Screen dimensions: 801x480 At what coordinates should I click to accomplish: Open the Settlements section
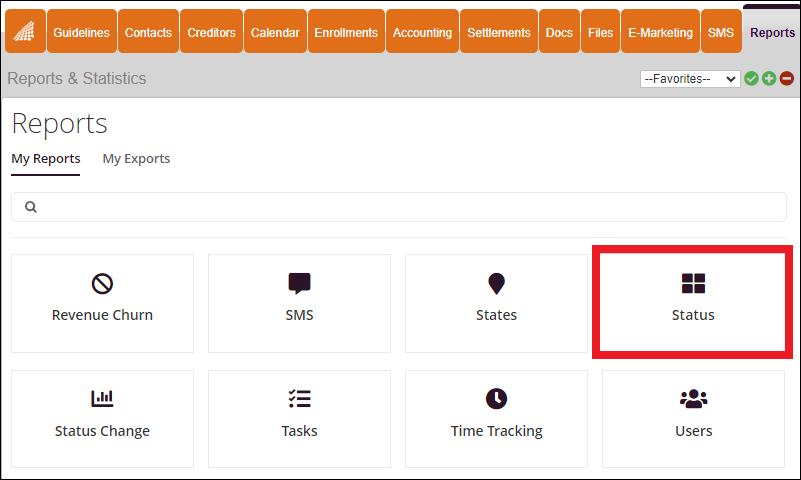pos(499,32)
